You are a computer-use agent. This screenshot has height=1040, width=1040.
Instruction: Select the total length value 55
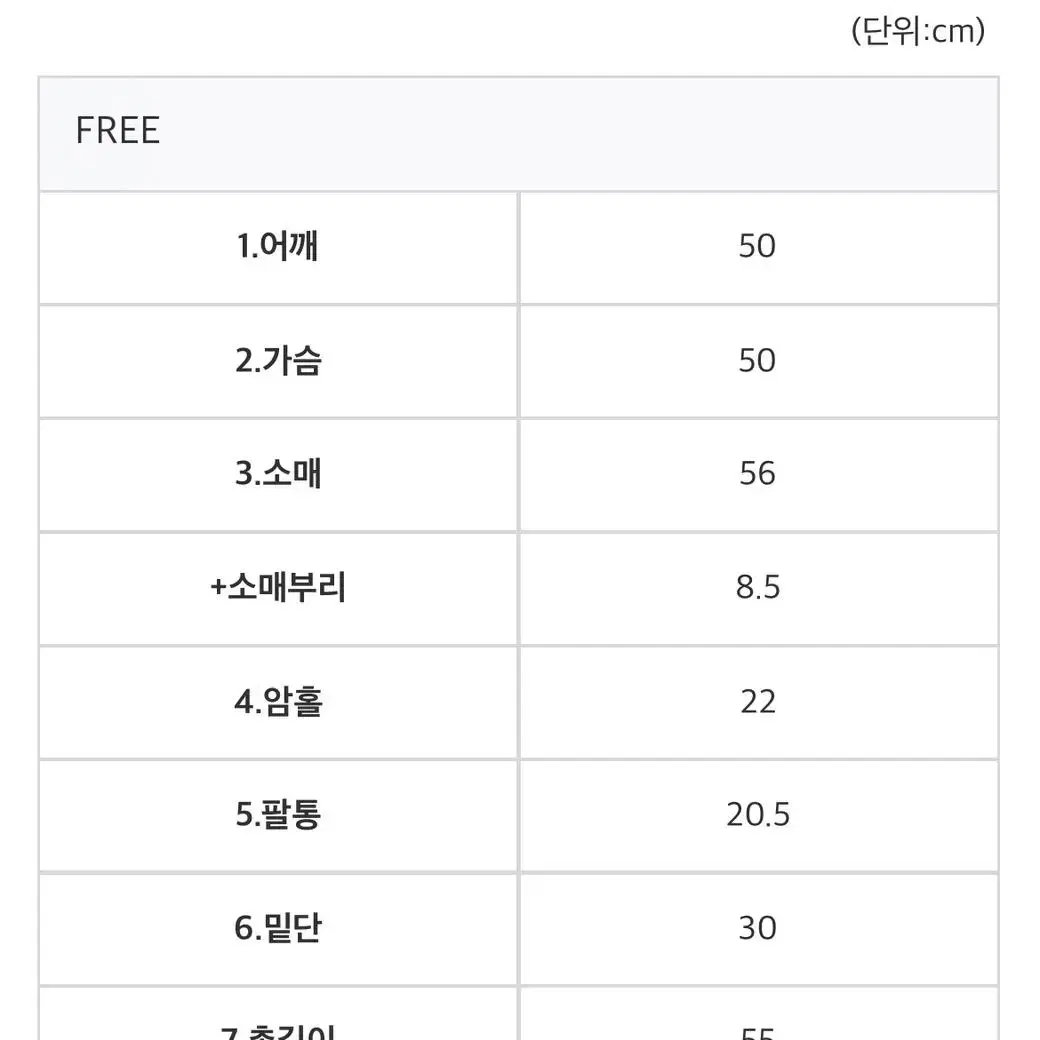tap(757, 1033)
